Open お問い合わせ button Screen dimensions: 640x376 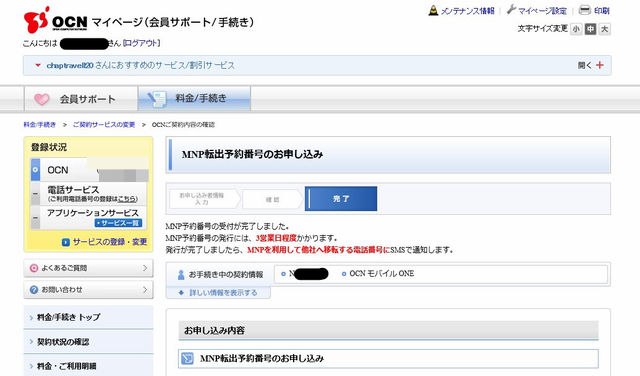pyautogui.click(x=89, y=290)
